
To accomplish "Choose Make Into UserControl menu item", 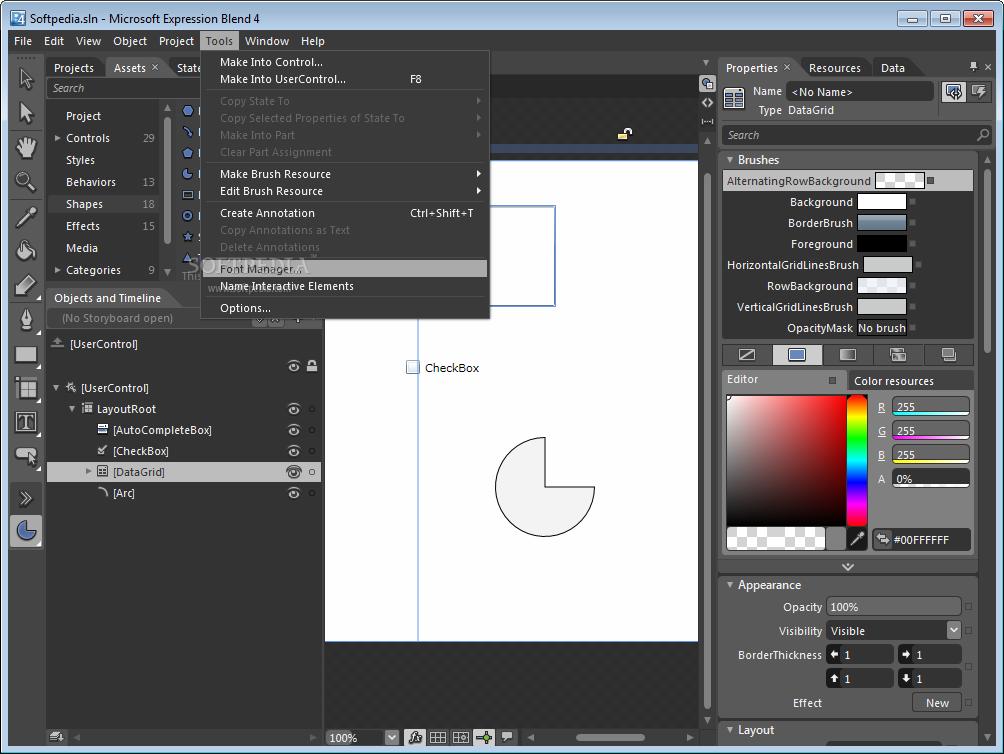I will [345, 79].
